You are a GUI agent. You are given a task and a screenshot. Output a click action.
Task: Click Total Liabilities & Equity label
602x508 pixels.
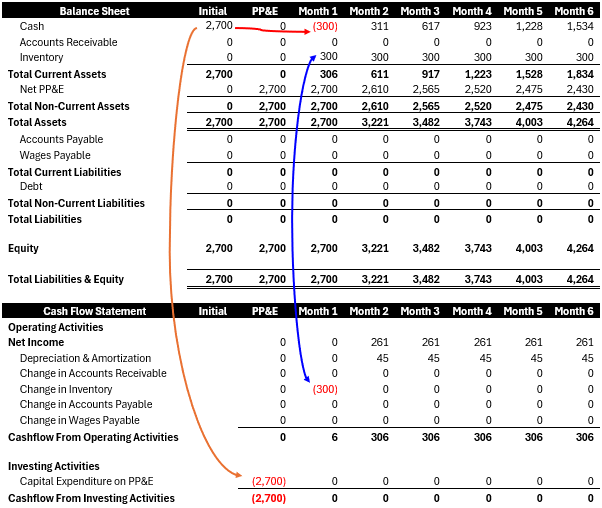coord(66,279)
